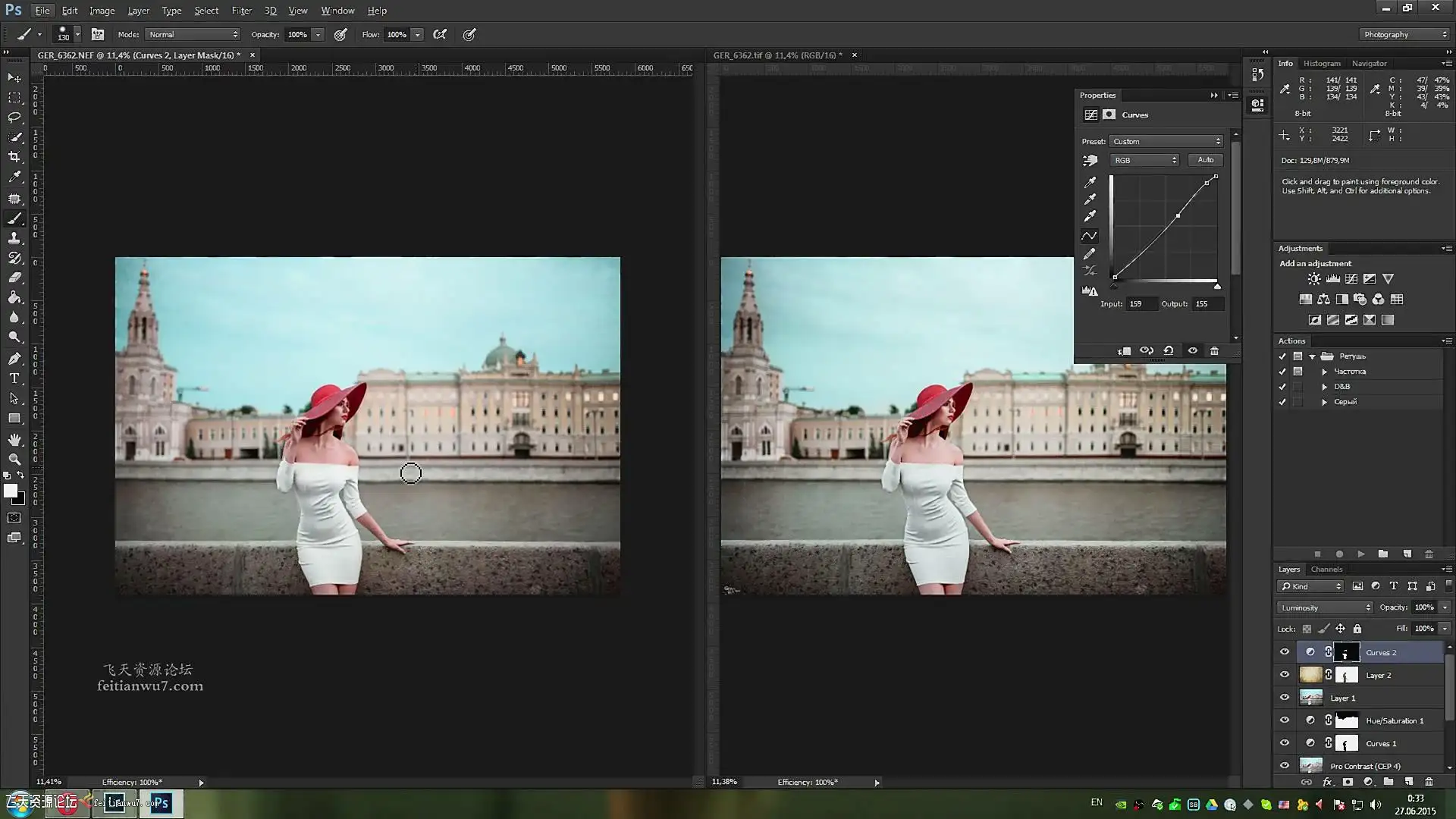1456x819 pixels.
Task: Delete the Curves adjustment via trash icon
Action: tap(1214, 351)
